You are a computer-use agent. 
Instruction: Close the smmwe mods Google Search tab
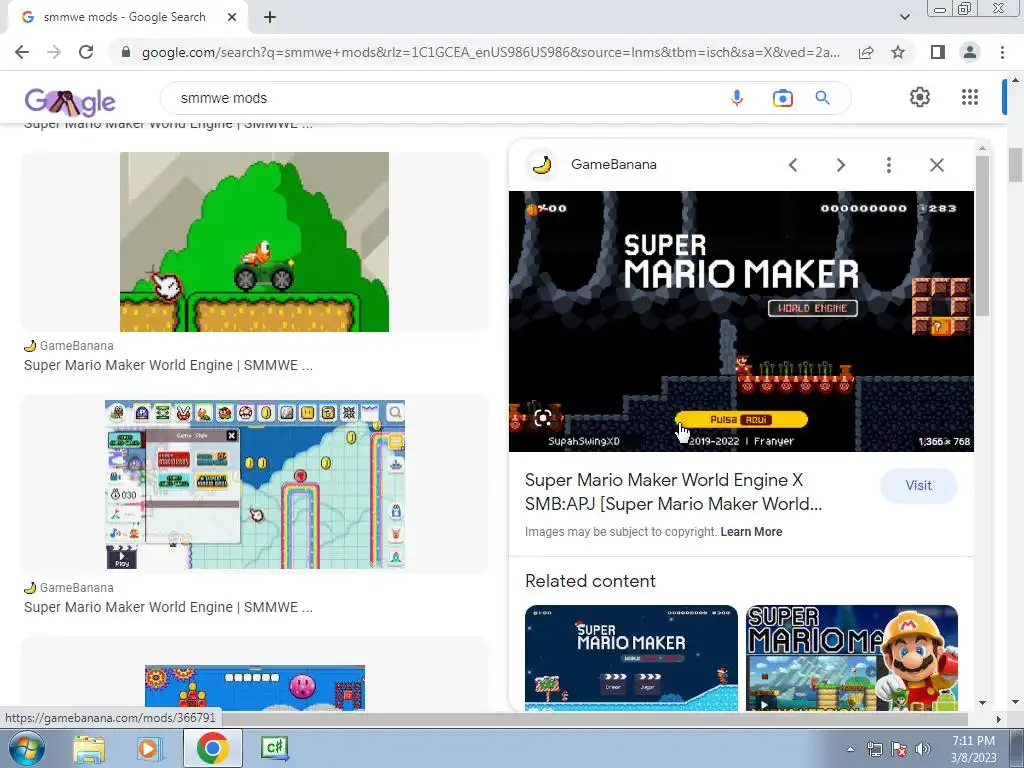click(x=232, y=17)
